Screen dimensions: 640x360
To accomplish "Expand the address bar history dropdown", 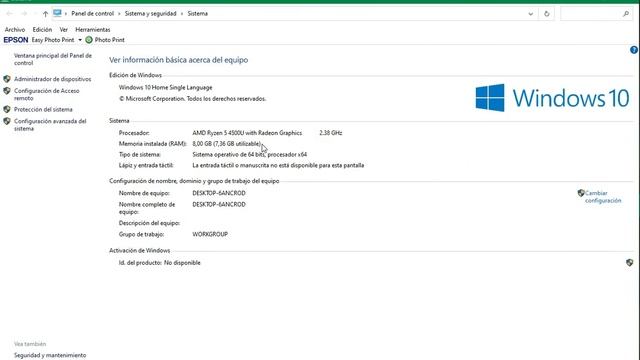I will point(531,14).
